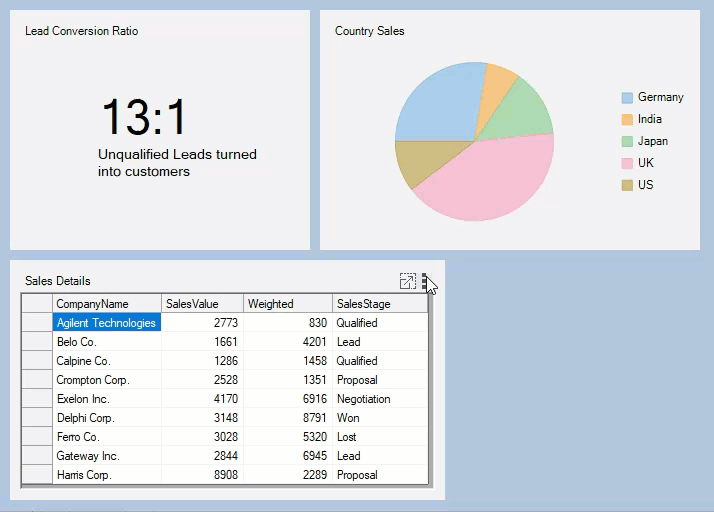Select the grid's top-left select-all corner cell
The image size is (714, 512).
pyautogui.click(x=37, y=304)
